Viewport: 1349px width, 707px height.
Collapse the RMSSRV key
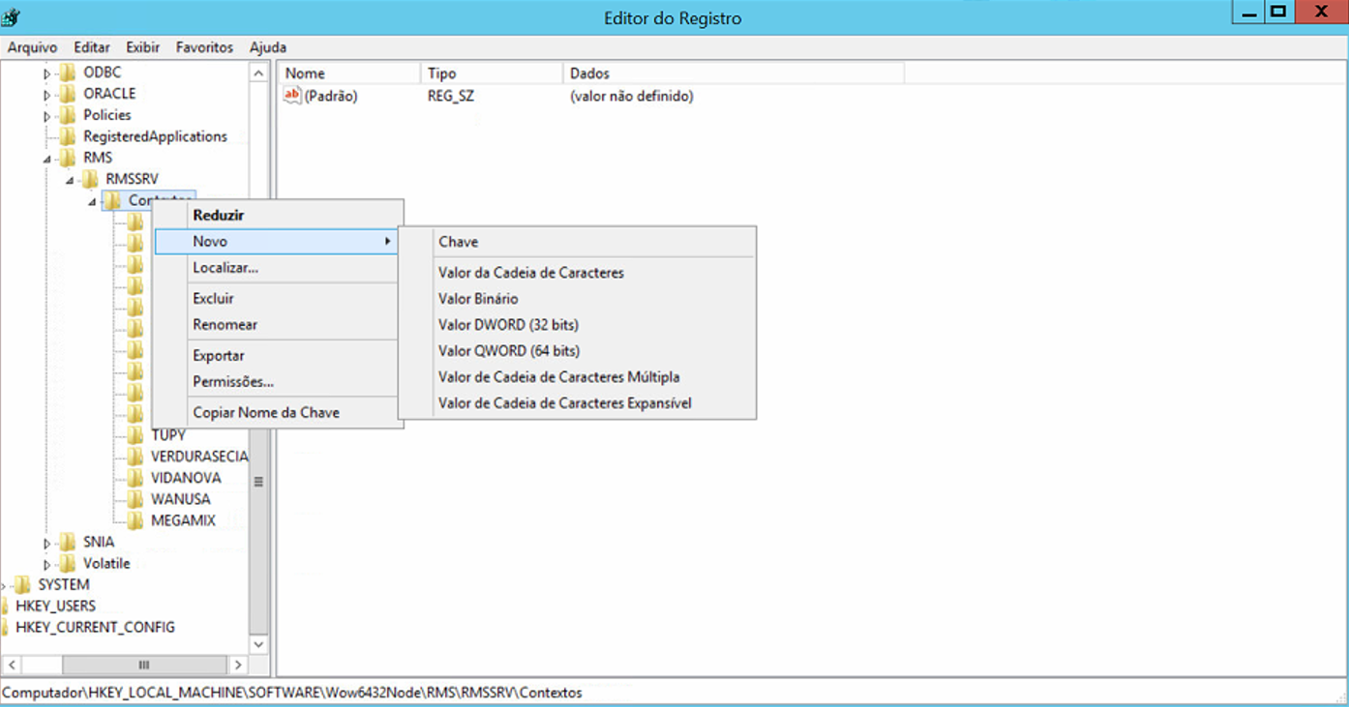tap(69, 180)
